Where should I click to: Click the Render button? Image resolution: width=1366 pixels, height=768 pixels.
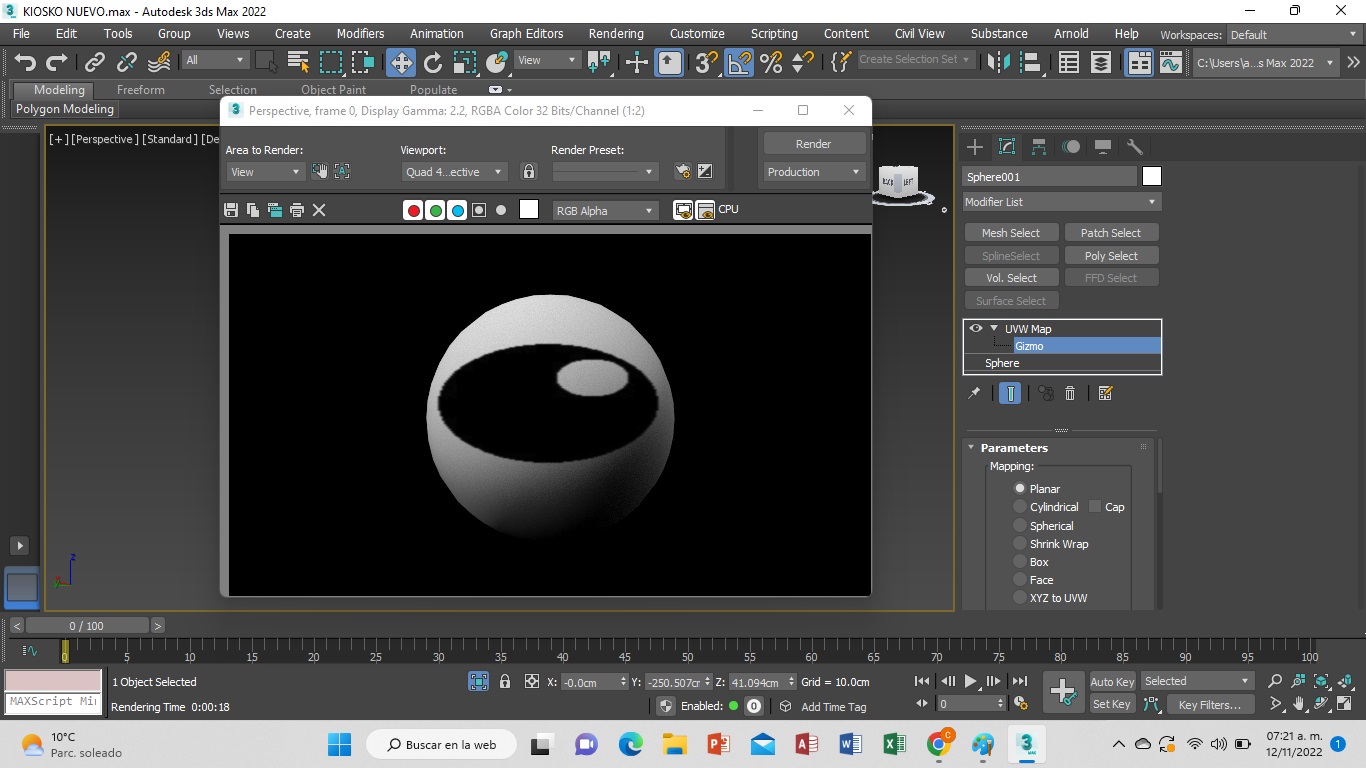813,144
